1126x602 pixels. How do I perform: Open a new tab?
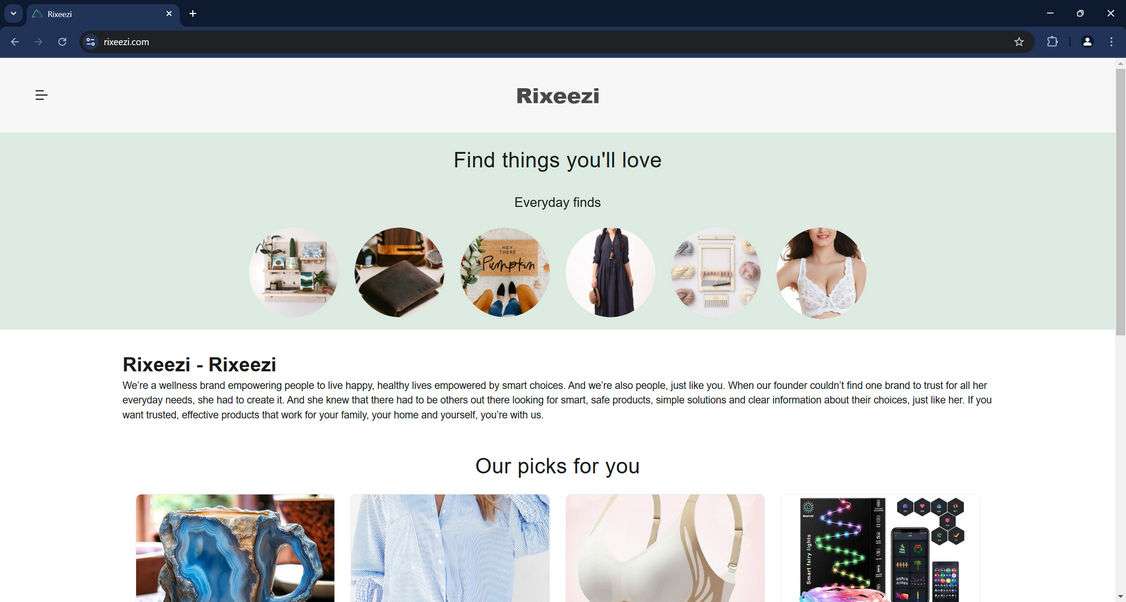click(x=192, y=14)
